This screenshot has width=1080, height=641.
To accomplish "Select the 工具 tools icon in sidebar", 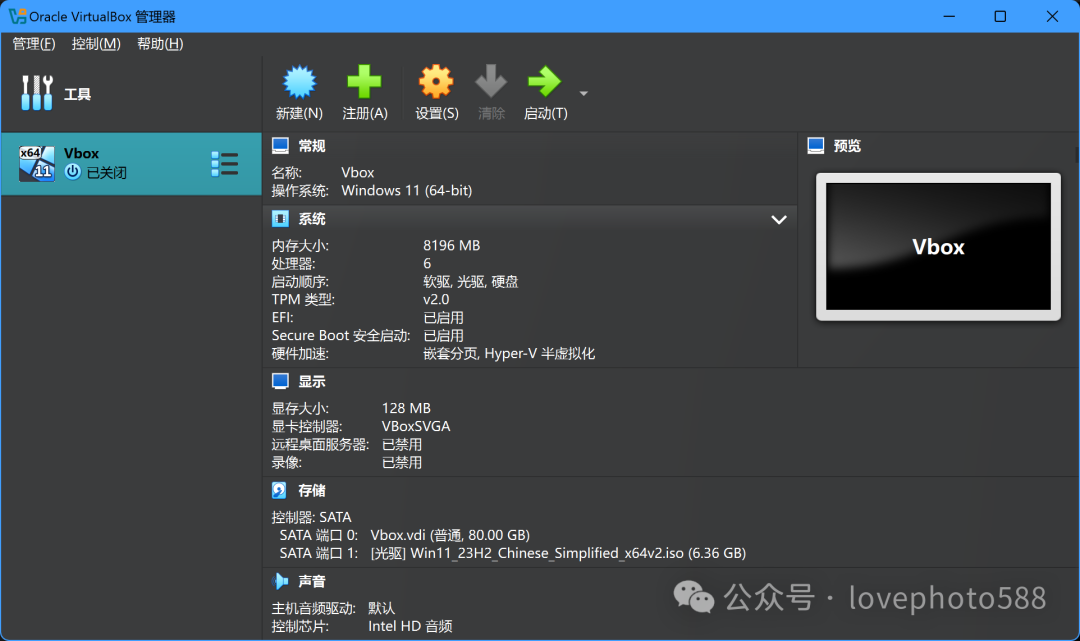I will pos(37,93).
